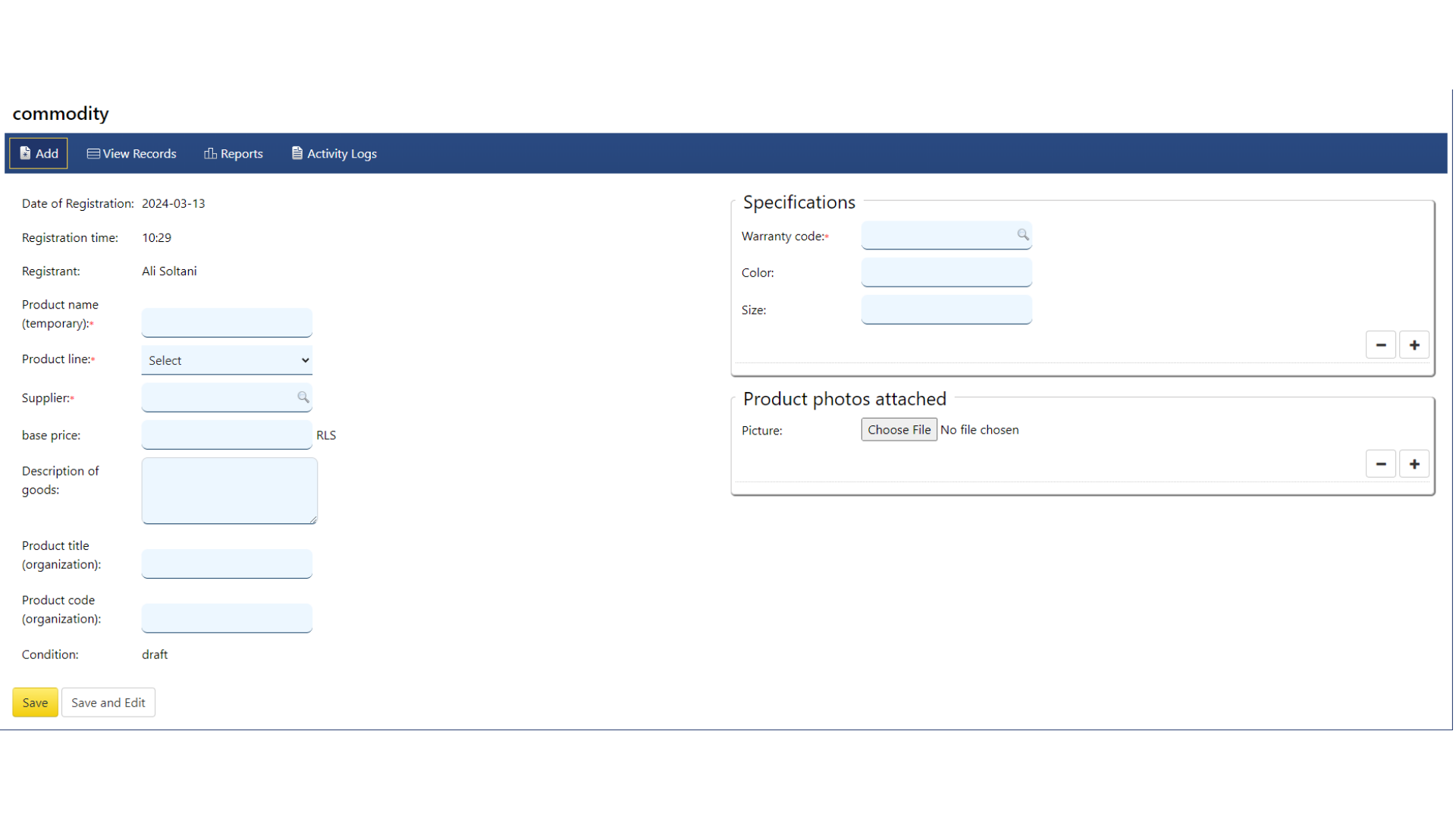
Task: Expand Specifications warranty code lookup
Action: 1022,234
